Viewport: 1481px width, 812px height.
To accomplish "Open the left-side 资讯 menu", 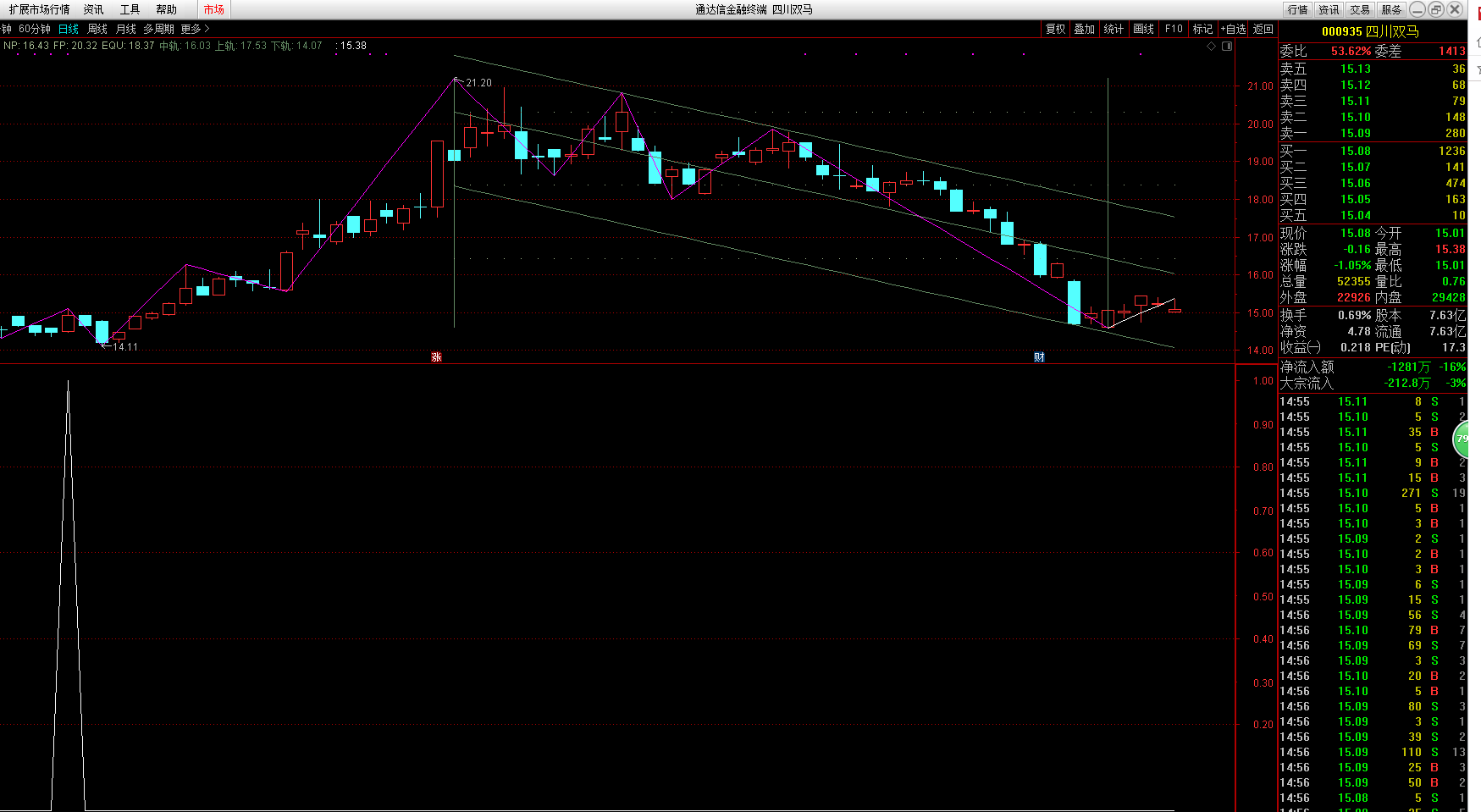I will click(x=93, y=9).
